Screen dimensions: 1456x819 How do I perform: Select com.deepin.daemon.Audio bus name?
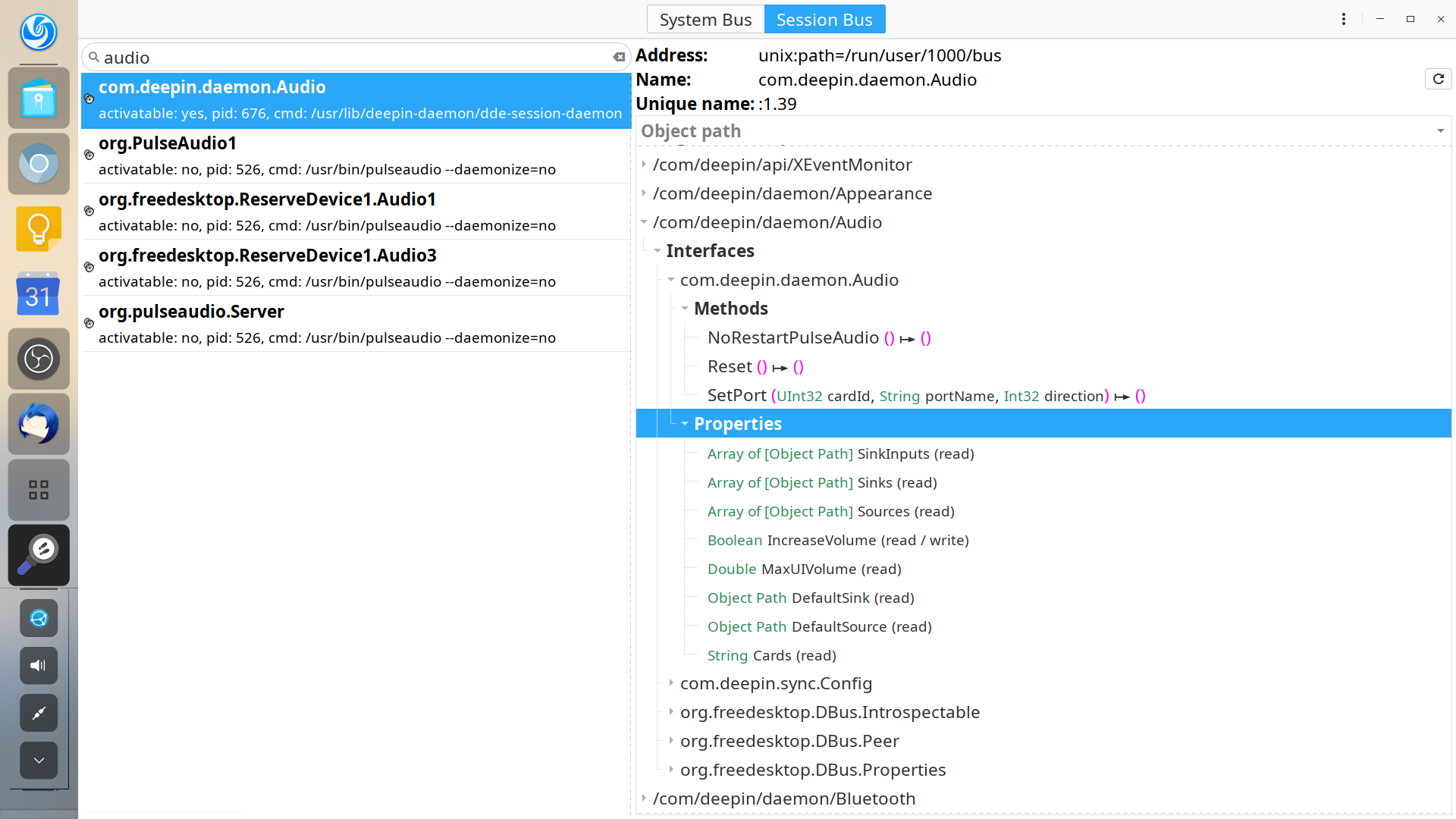(x=356, y=100)
